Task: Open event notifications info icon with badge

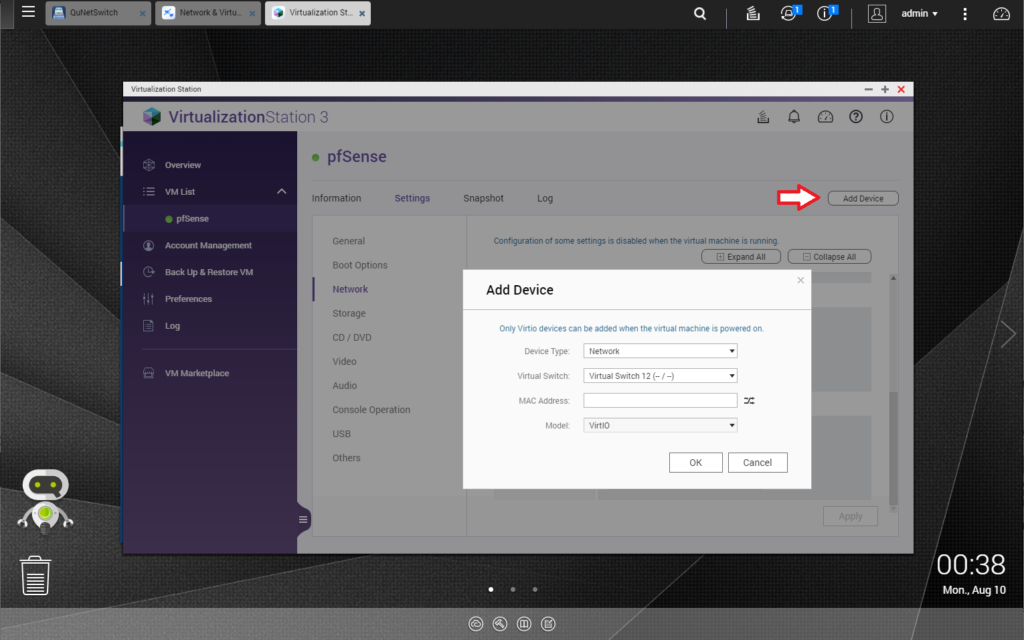Action: pos(826,12)
